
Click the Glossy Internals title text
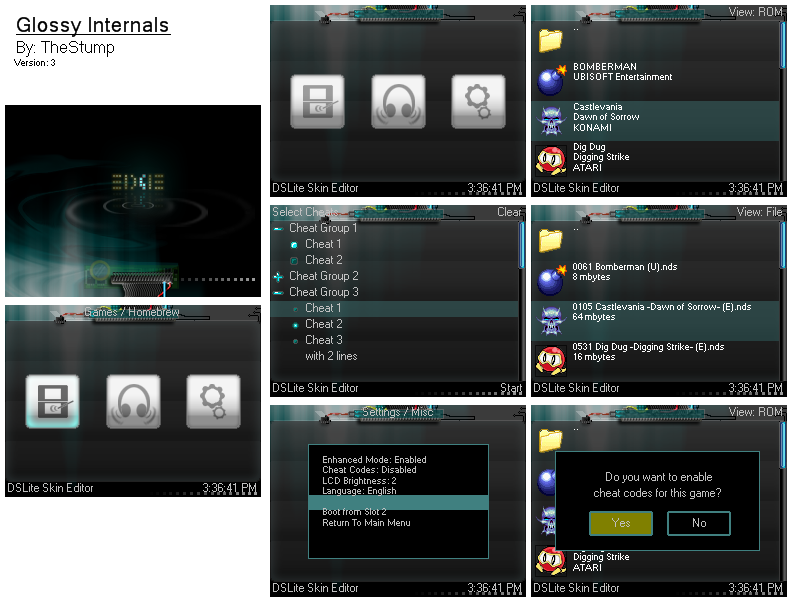tap(93, 25)
